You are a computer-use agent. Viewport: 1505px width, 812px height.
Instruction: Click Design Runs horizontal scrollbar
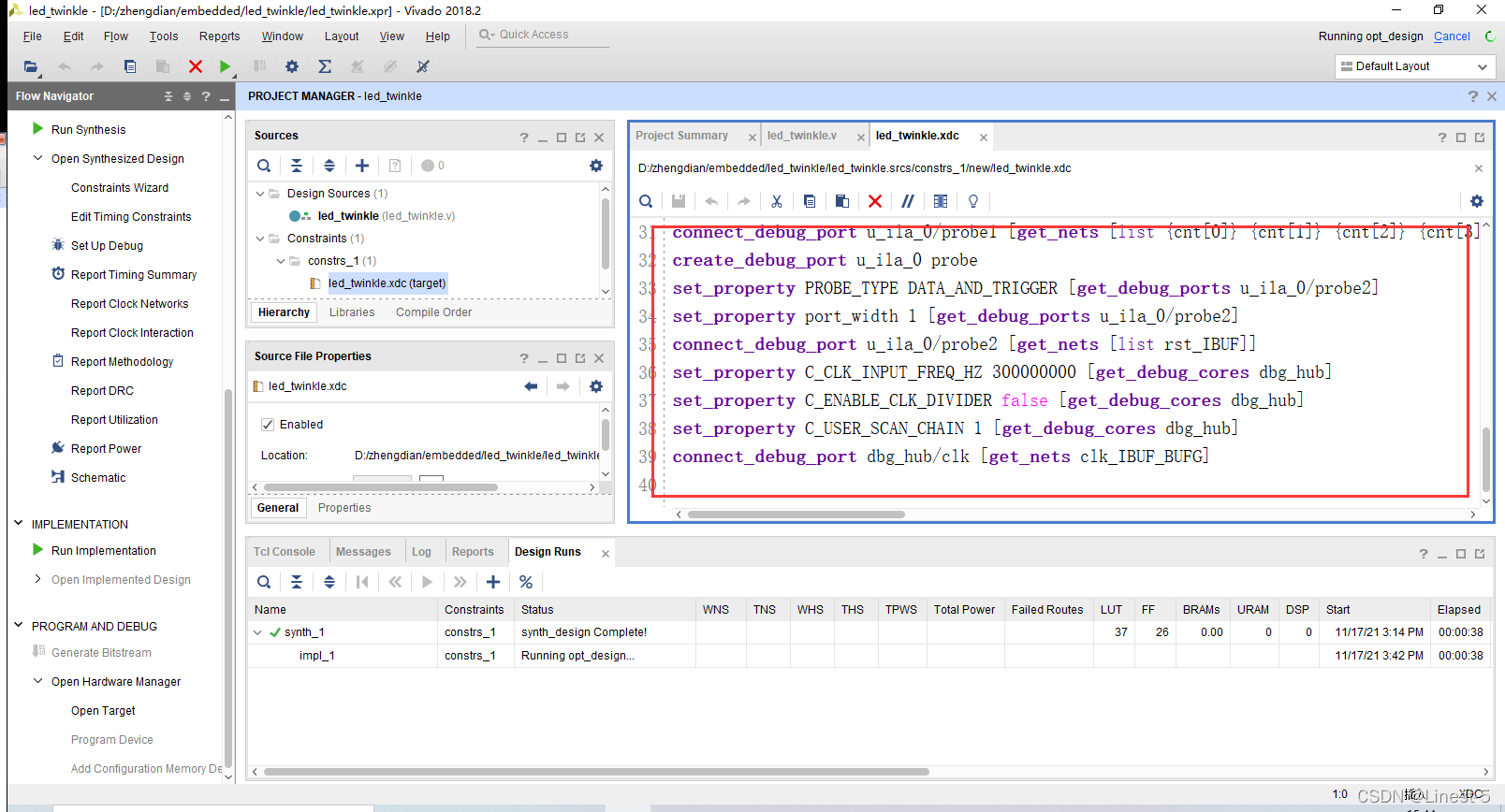click(596, 772)
